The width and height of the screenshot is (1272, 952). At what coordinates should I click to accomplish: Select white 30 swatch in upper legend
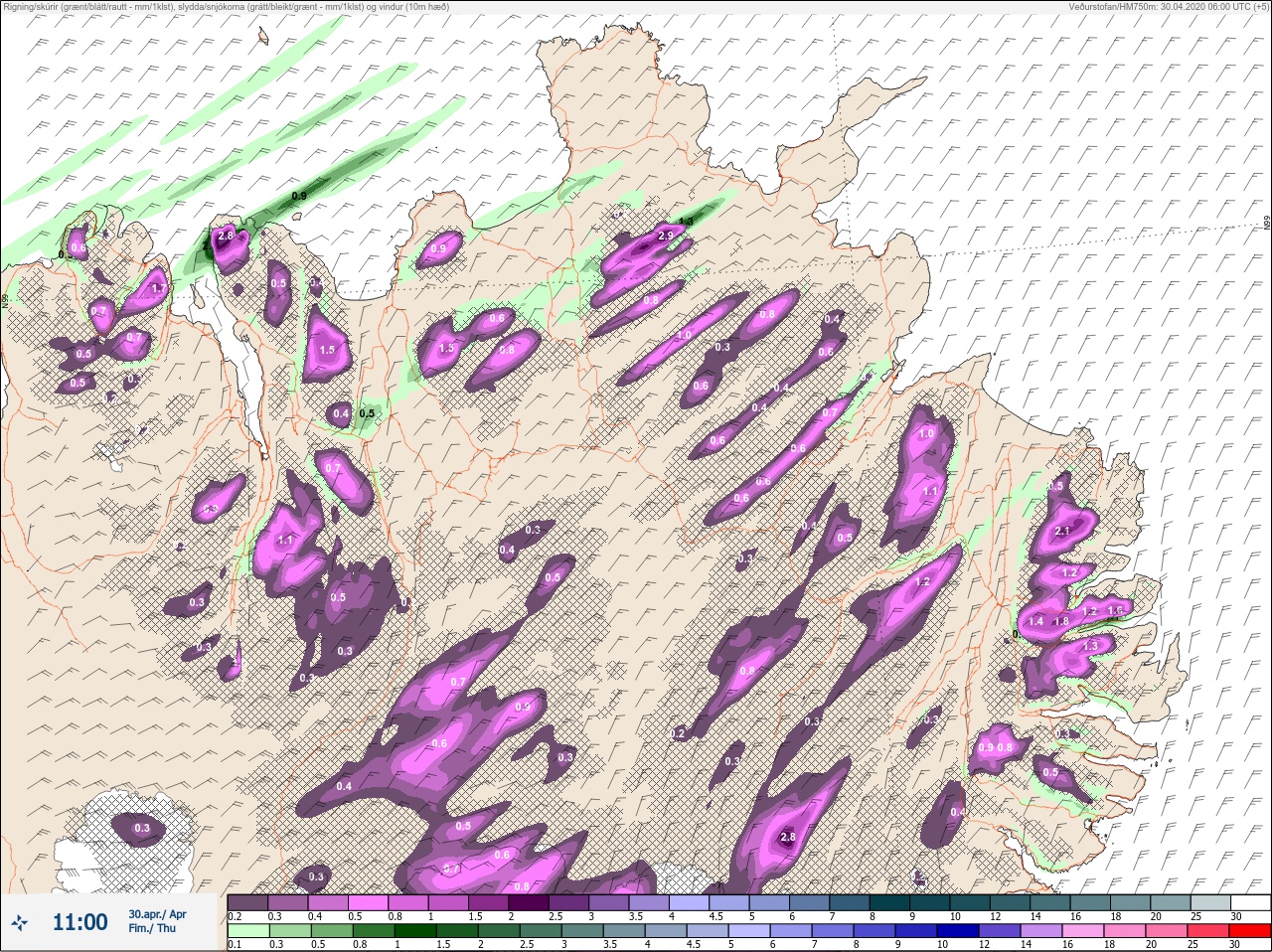pos(1250,902)
